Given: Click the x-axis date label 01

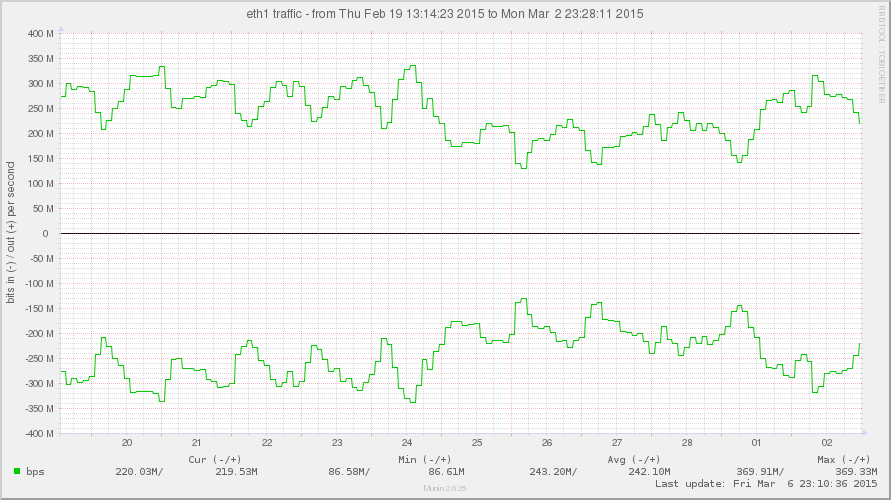Looking at the screenshot, I should pos(756,443).
